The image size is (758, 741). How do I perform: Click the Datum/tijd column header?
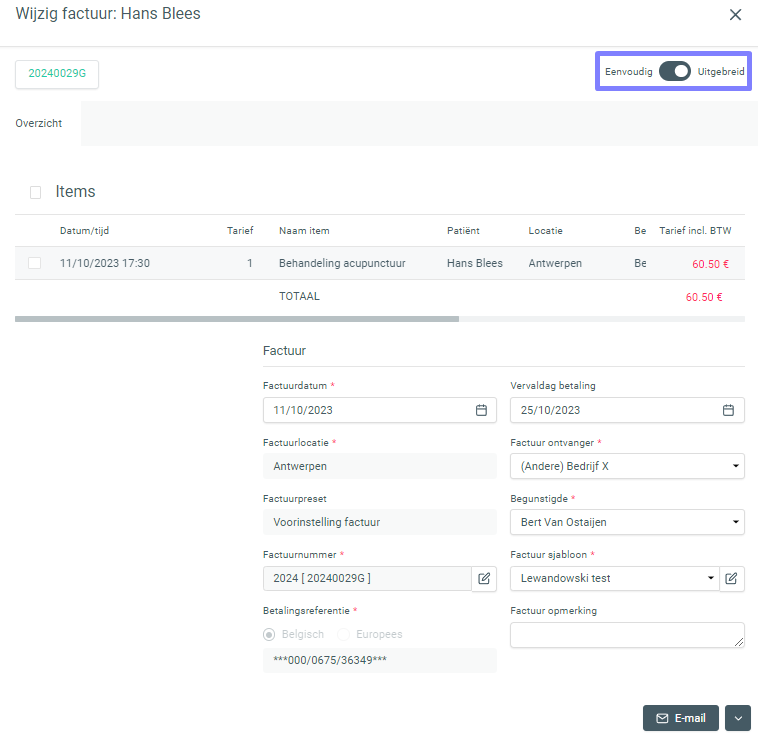click(x=85, y=231)
